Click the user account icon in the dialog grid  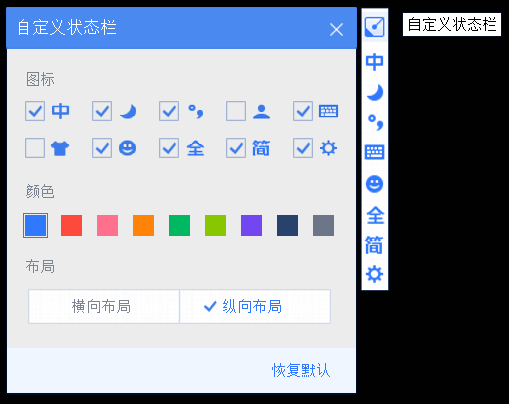261,112
